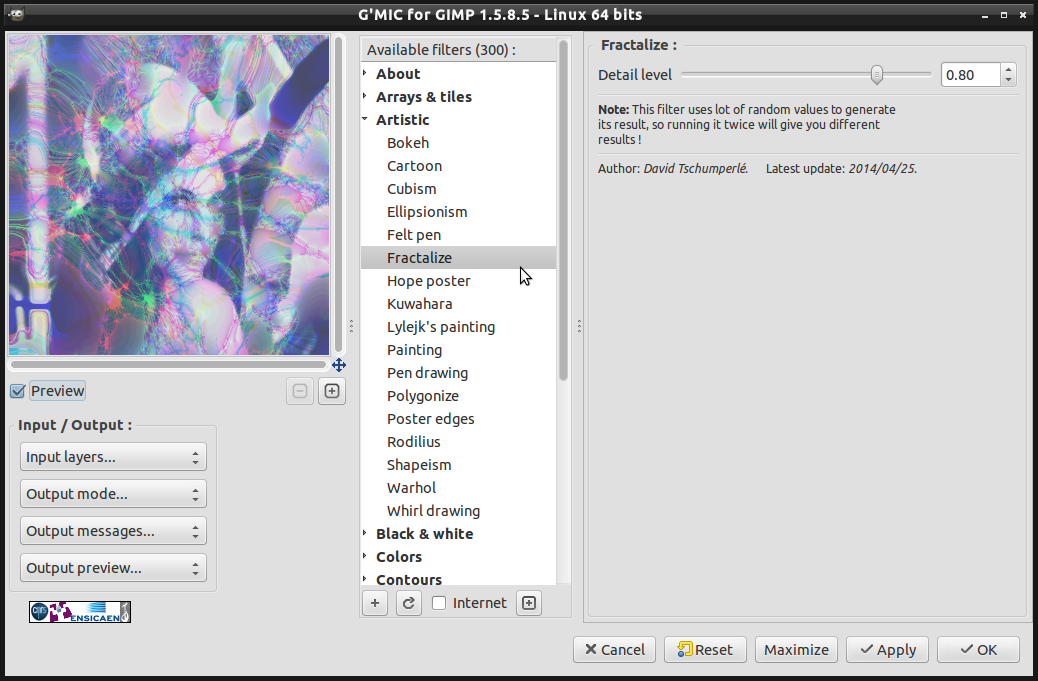Collapse the Artistic category
Image resolution: width=1038 pixels, height=681 pixels.
click(x=365, y=120)
